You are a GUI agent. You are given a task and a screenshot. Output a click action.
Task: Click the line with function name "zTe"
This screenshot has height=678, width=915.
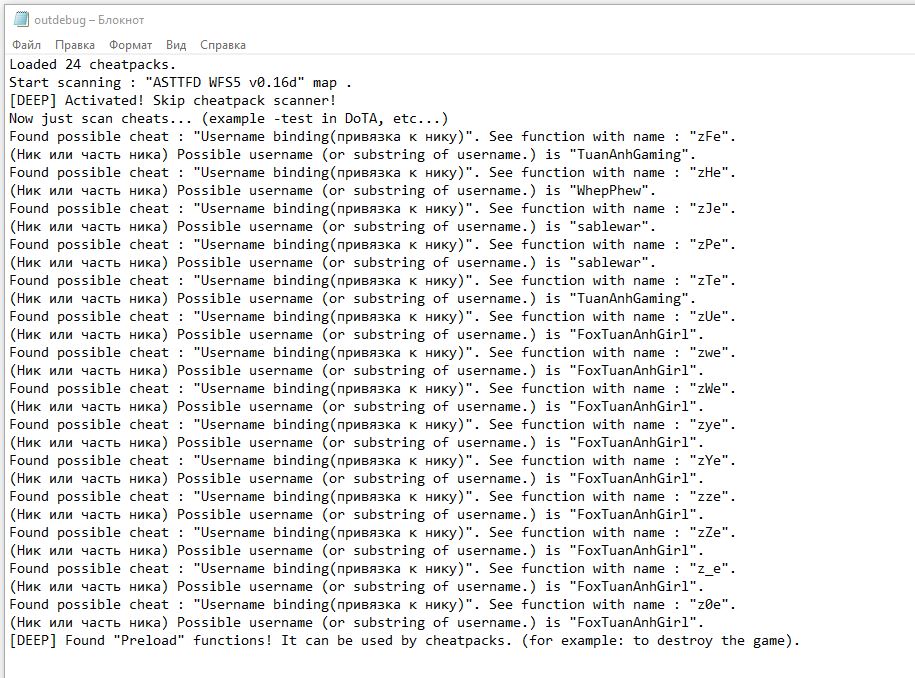point(372,281)
